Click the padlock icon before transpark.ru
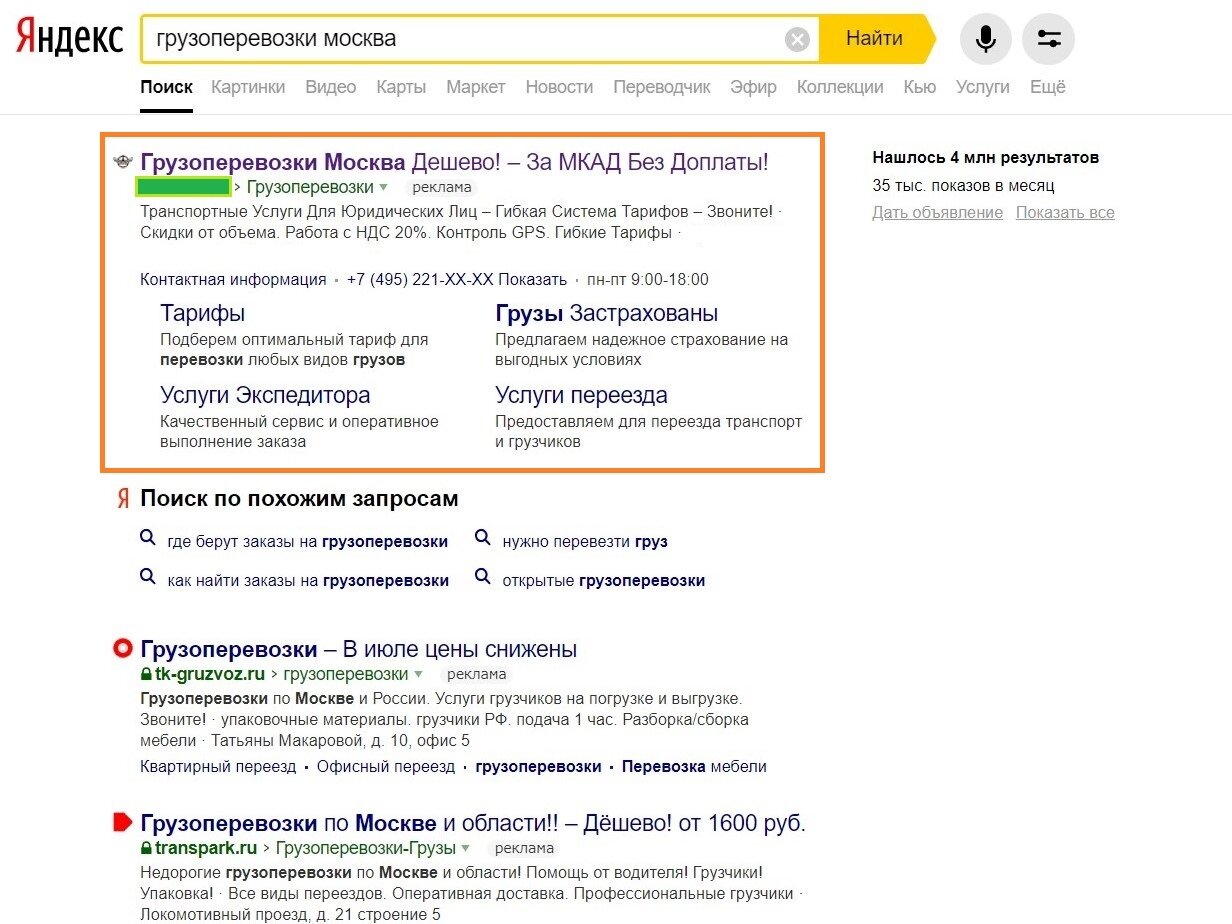This screenshot has height=924, width=1232. 146,848
